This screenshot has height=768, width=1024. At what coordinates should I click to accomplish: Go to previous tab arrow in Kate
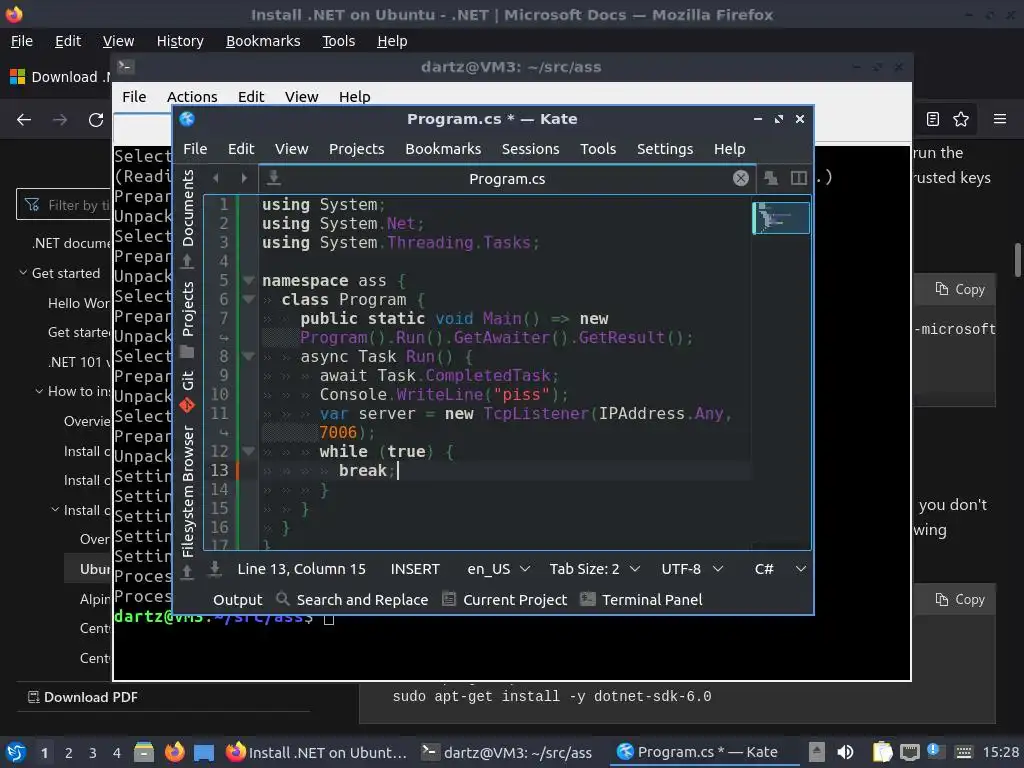click(x=216, y=178)
